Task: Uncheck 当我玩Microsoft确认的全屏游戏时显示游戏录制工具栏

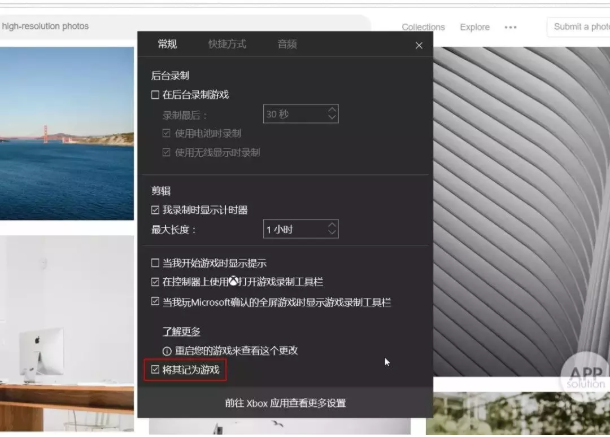Action: tap(155, 302)
